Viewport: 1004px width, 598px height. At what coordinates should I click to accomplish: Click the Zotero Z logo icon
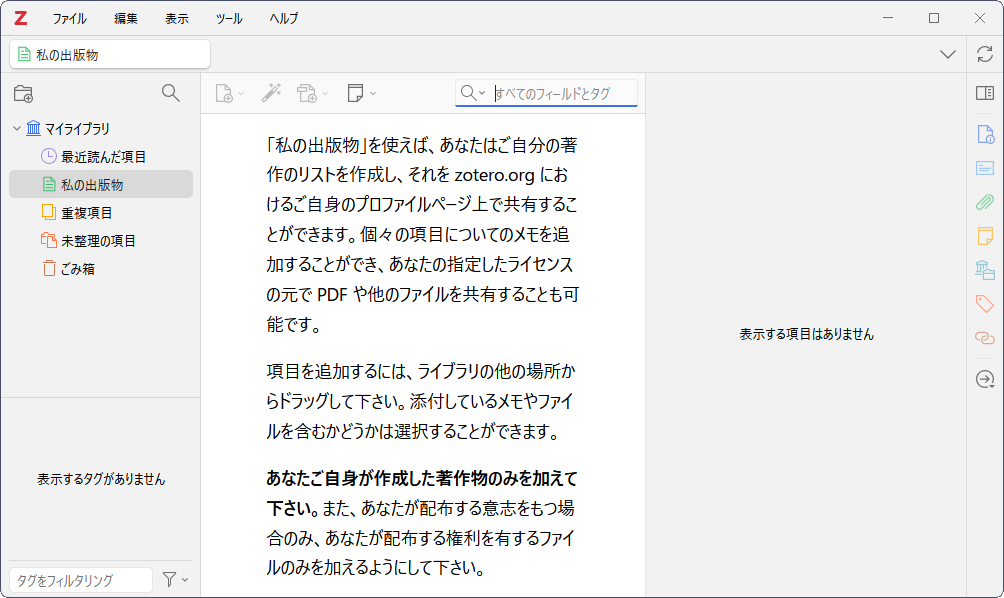coord(21,19)
